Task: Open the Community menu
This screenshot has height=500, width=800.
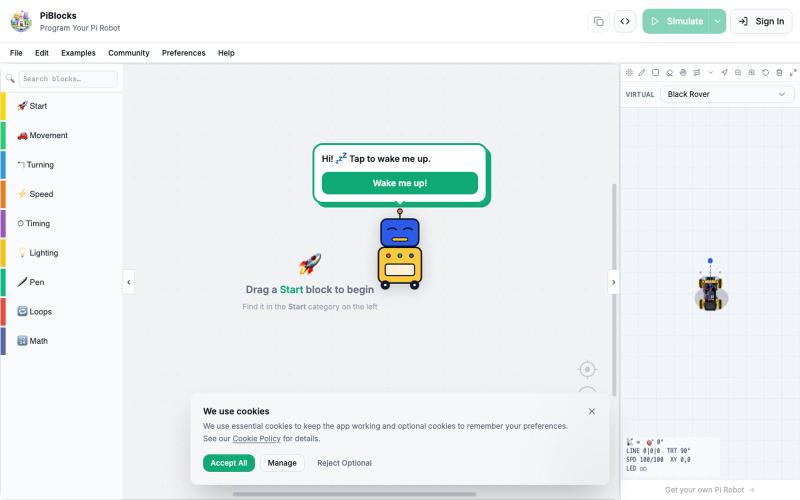Action: pos(129,53)
